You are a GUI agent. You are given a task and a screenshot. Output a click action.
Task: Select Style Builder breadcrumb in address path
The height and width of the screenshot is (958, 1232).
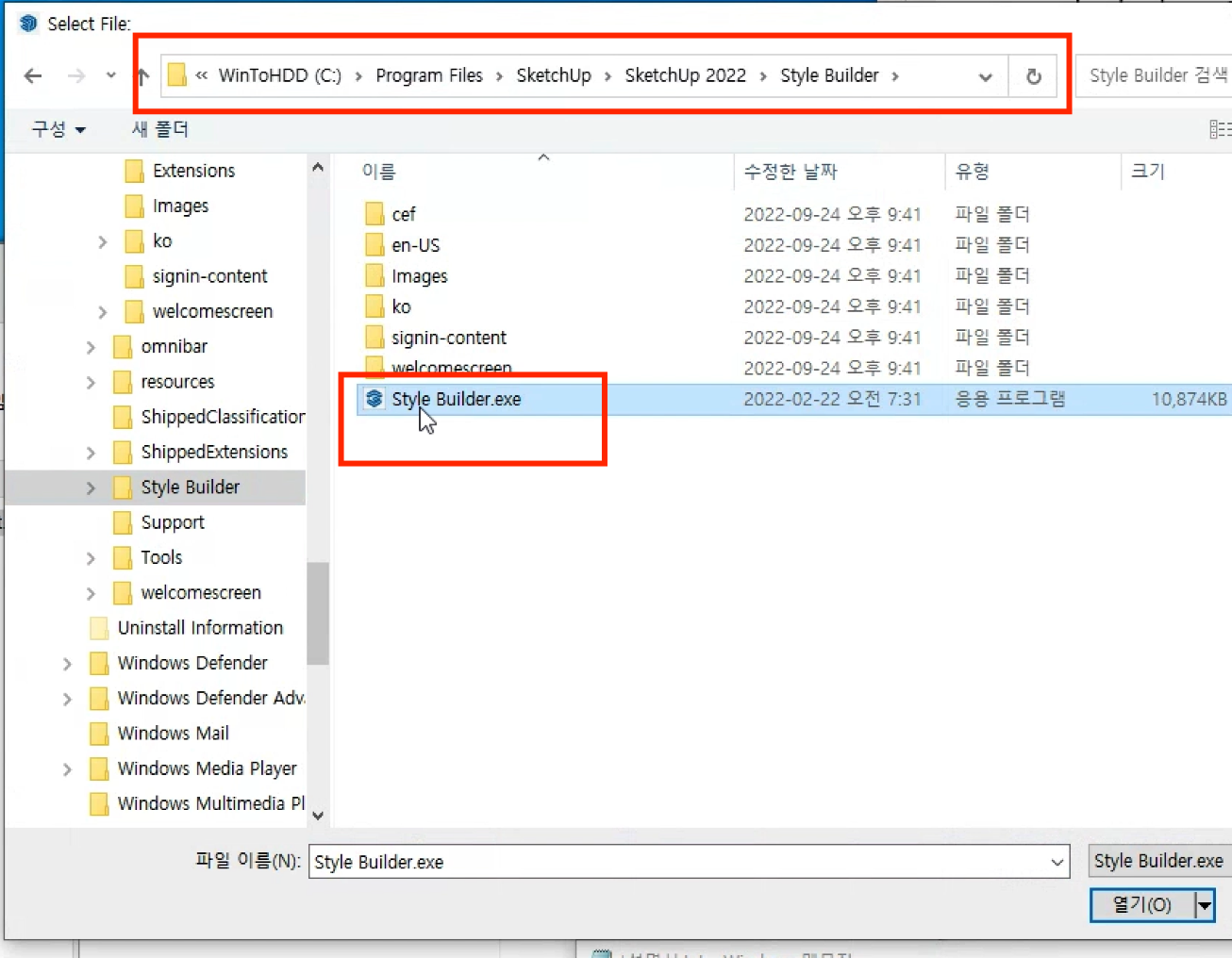[829, 75]
